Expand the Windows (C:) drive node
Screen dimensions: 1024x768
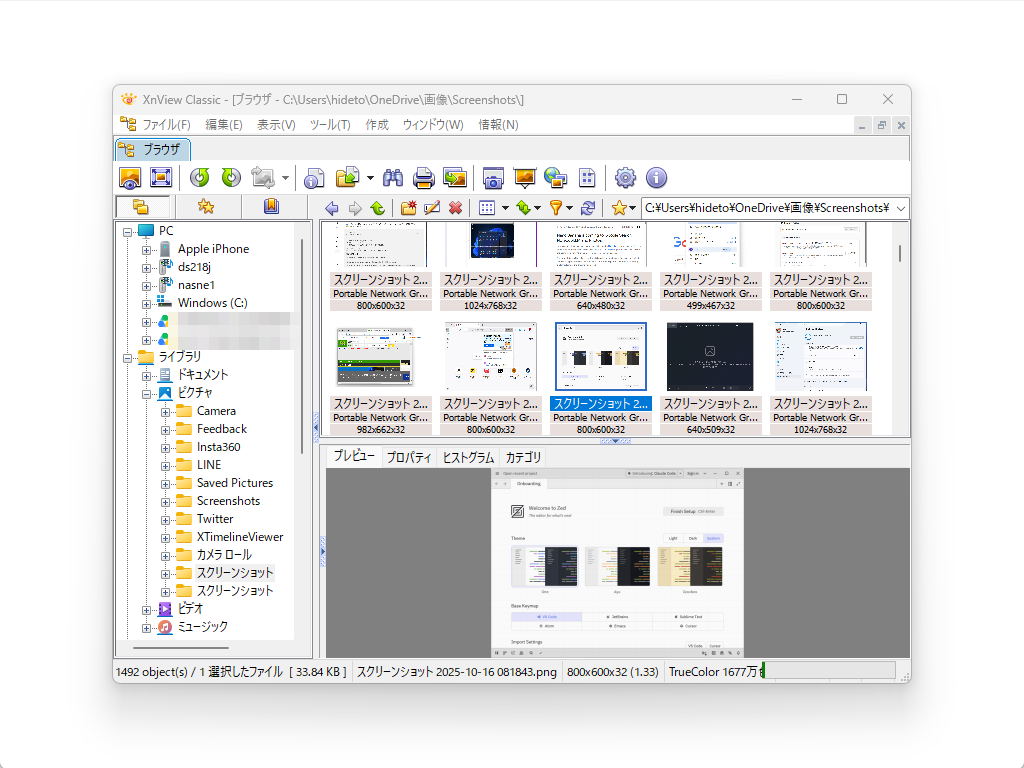coord(146,304)
